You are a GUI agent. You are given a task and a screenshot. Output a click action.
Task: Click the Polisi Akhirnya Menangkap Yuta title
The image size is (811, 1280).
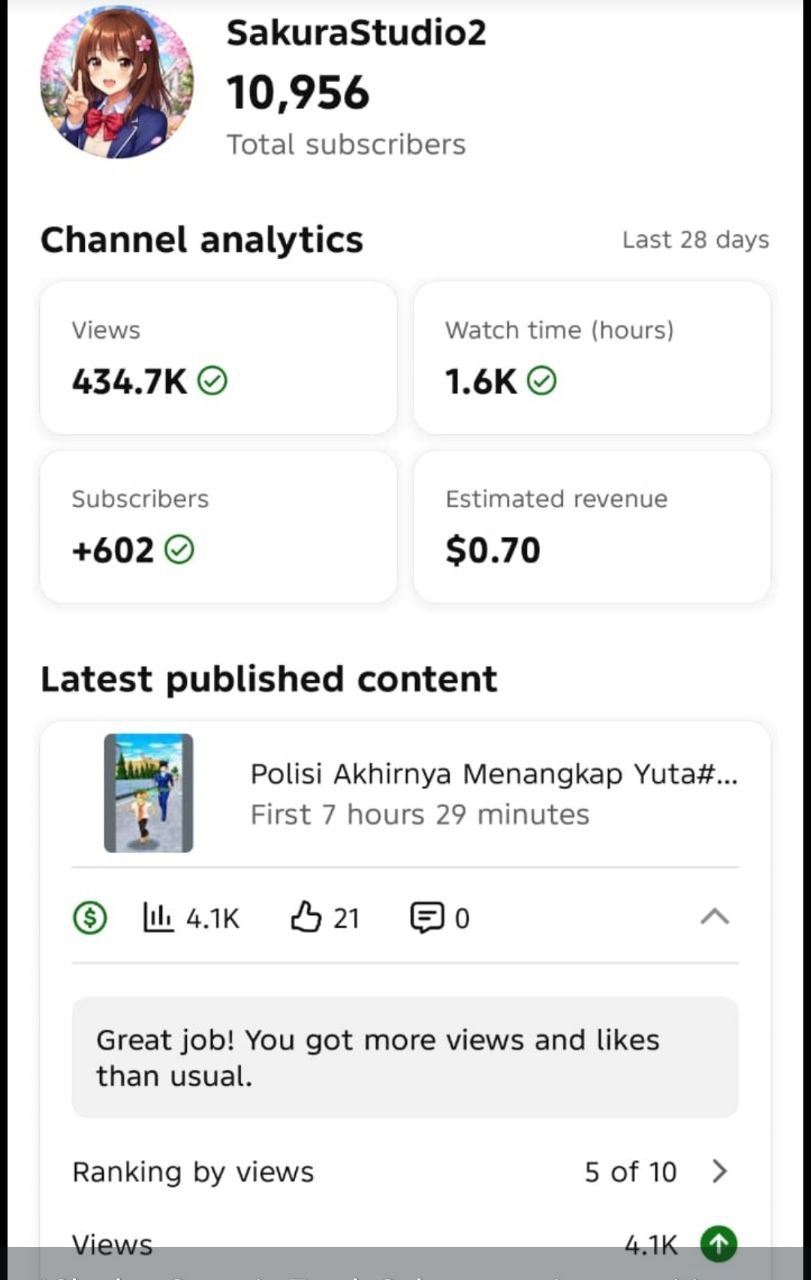[x=494, y=774]
